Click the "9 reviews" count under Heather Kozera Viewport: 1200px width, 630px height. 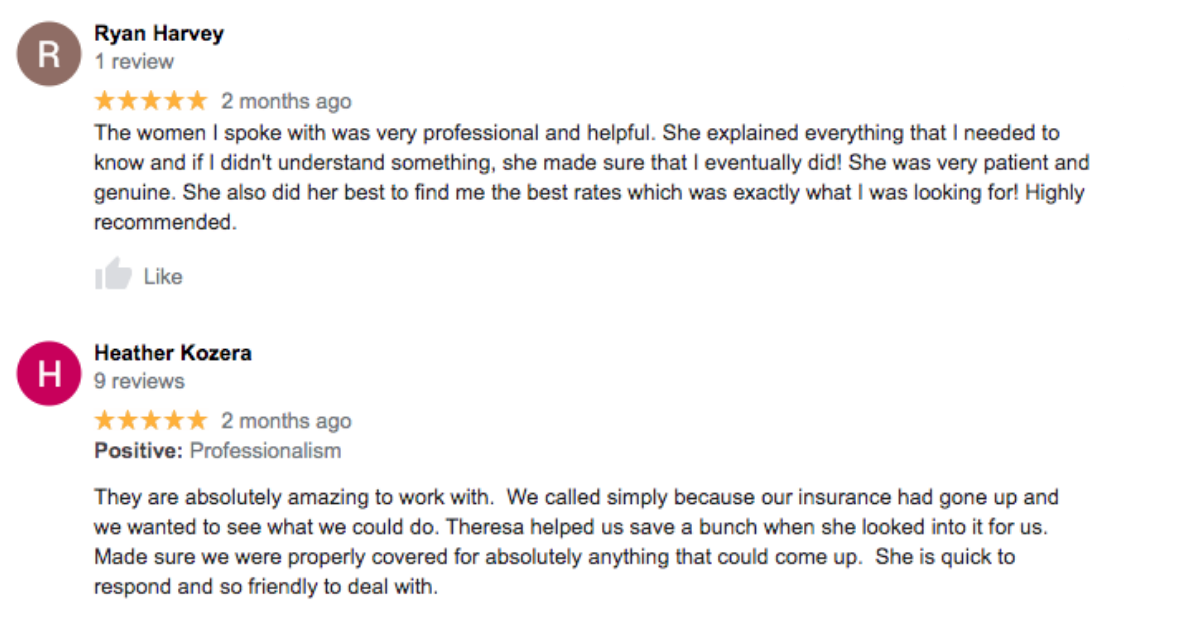[139, 382]
